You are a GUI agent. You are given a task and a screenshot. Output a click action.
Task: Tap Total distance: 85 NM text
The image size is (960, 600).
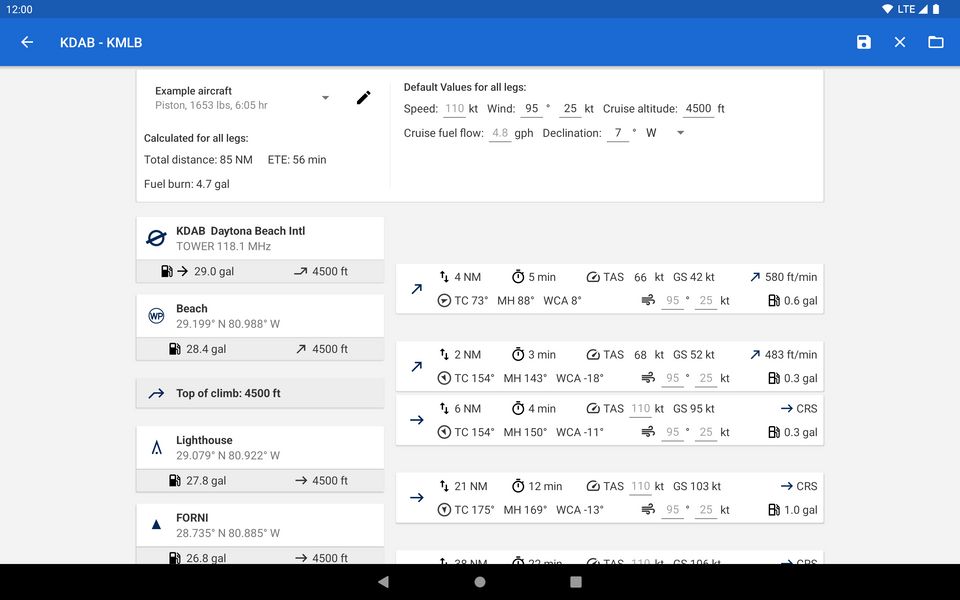(x=198, y=160)
